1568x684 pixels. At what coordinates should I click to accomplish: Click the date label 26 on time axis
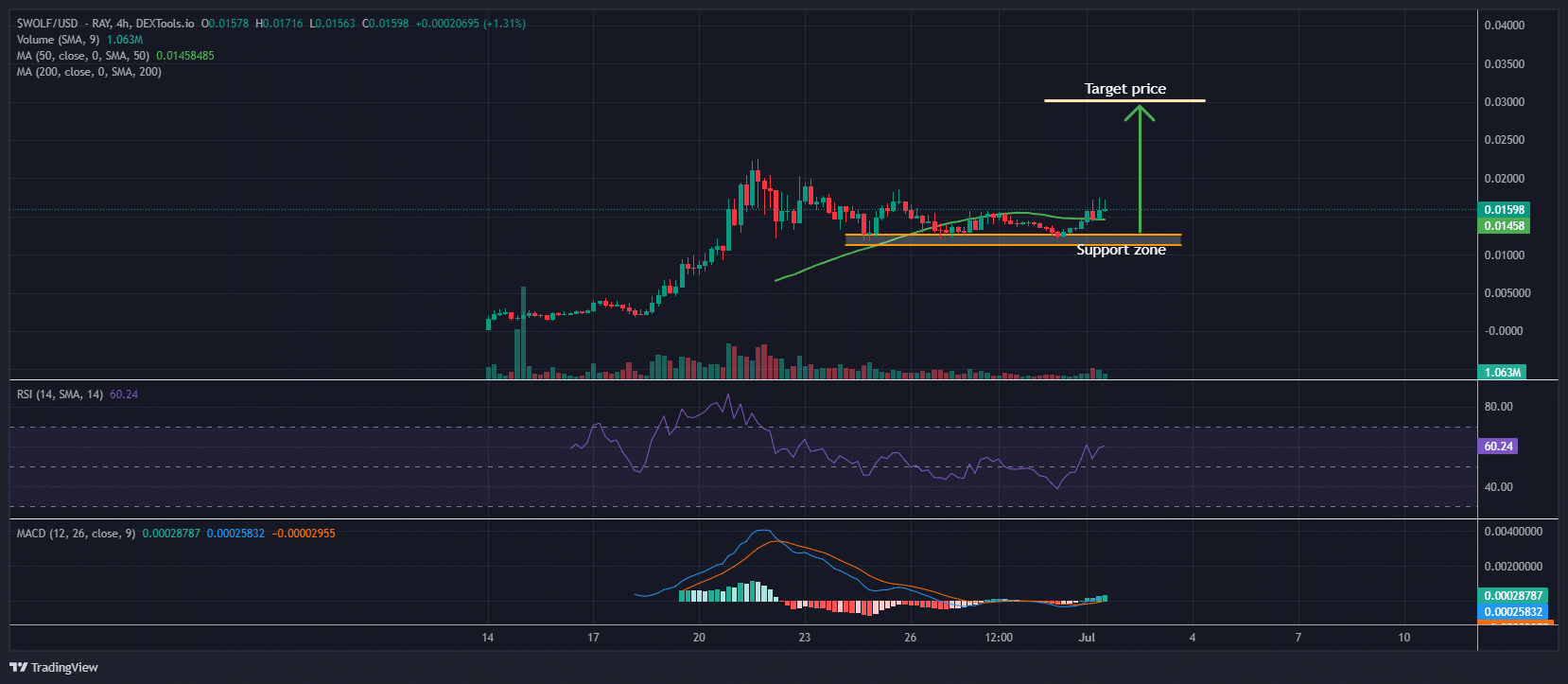tap(910, 638)
